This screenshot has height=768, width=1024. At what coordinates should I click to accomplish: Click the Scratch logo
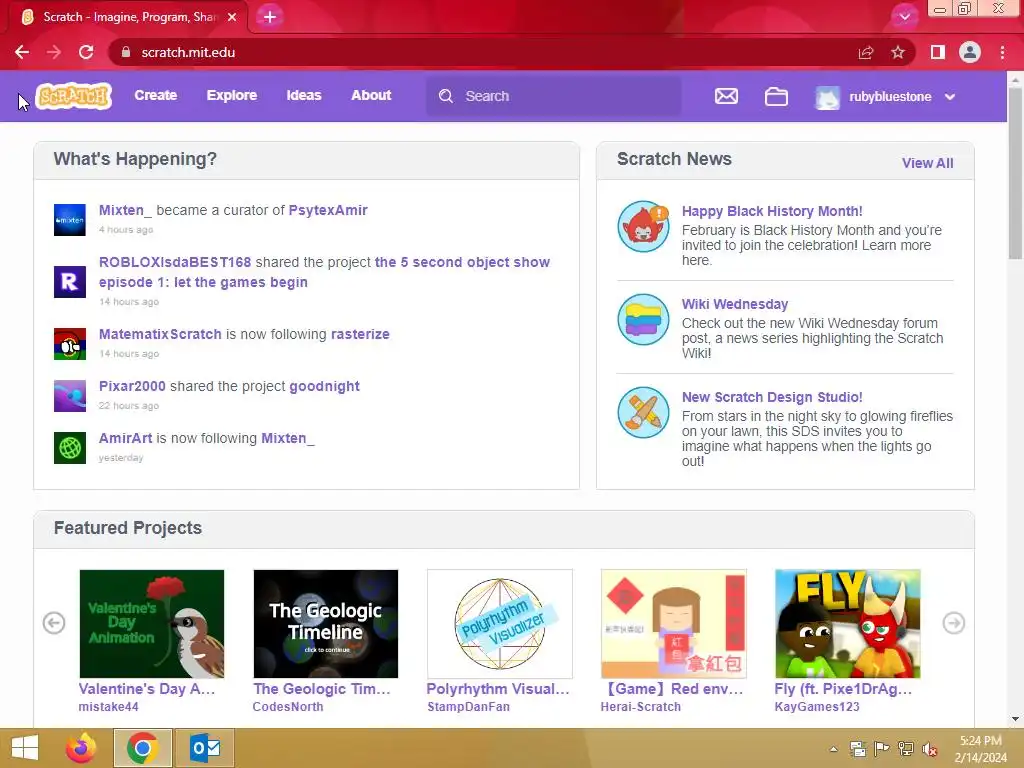click(x=74, y=96)
